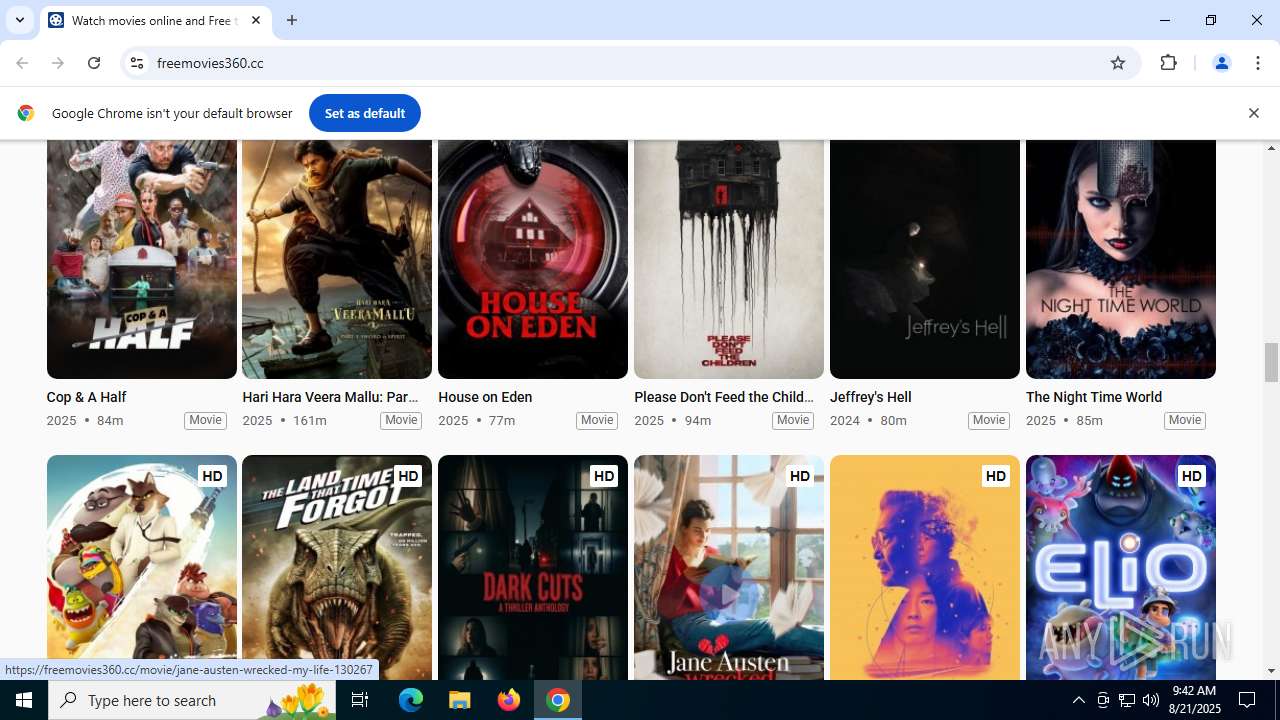Open The Night Time World poster
The image size is (1280, 720).
pyautogui.click(x=1121, y=259)
